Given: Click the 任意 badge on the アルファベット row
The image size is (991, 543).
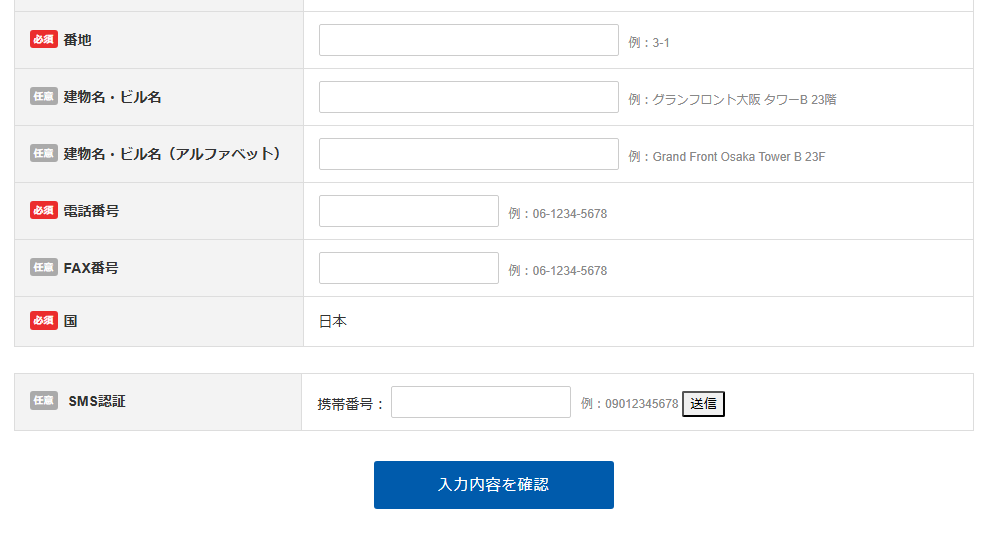Looking at the screenshot, I should click(x=44, y=154).
